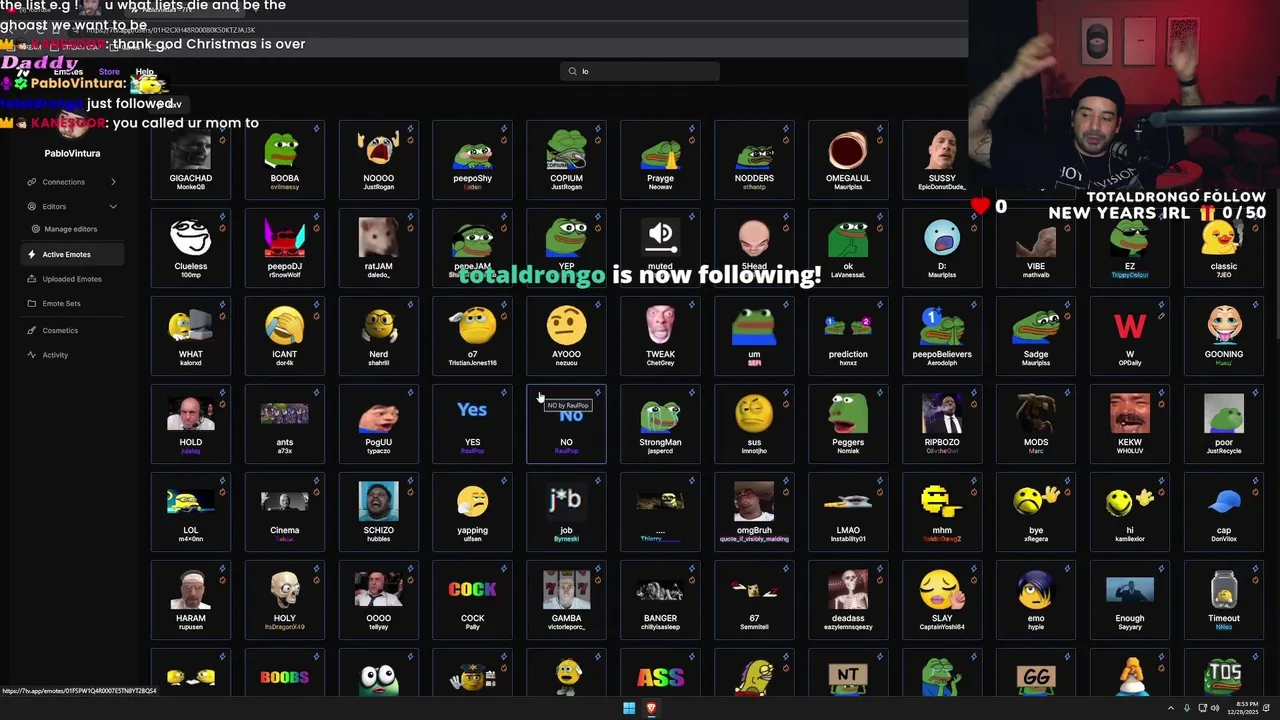Screen dimensions: 1280x720
Task: Open the Timeout emote card
Action: pyautogui.click(x=1225, y=598)
